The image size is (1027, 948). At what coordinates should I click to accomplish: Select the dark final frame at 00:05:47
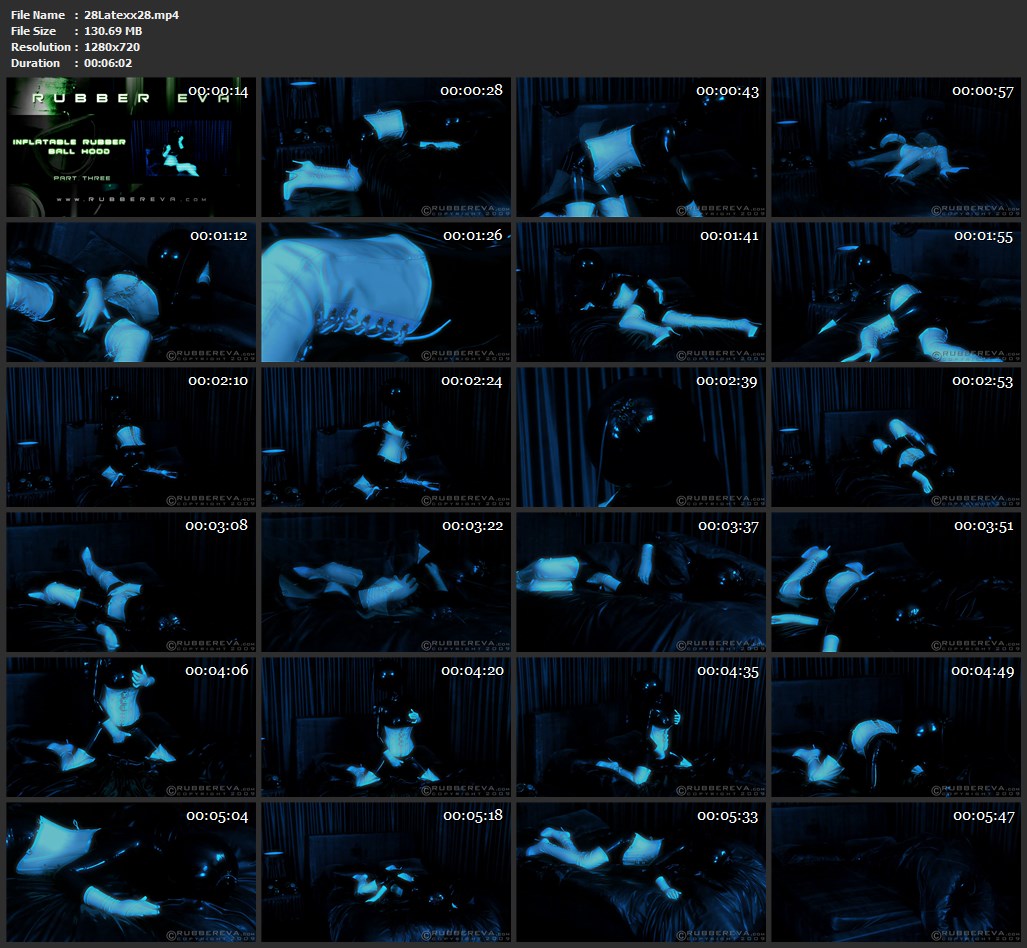[x=896, y=873]
